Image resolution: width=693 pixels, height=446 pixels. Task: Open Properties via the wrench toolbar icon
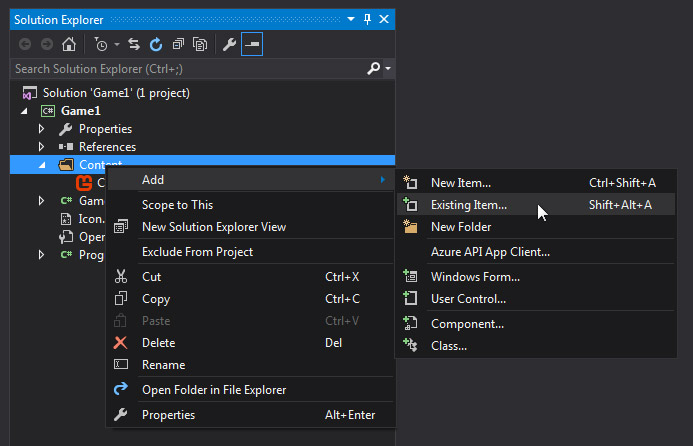[x=230, y=45]
